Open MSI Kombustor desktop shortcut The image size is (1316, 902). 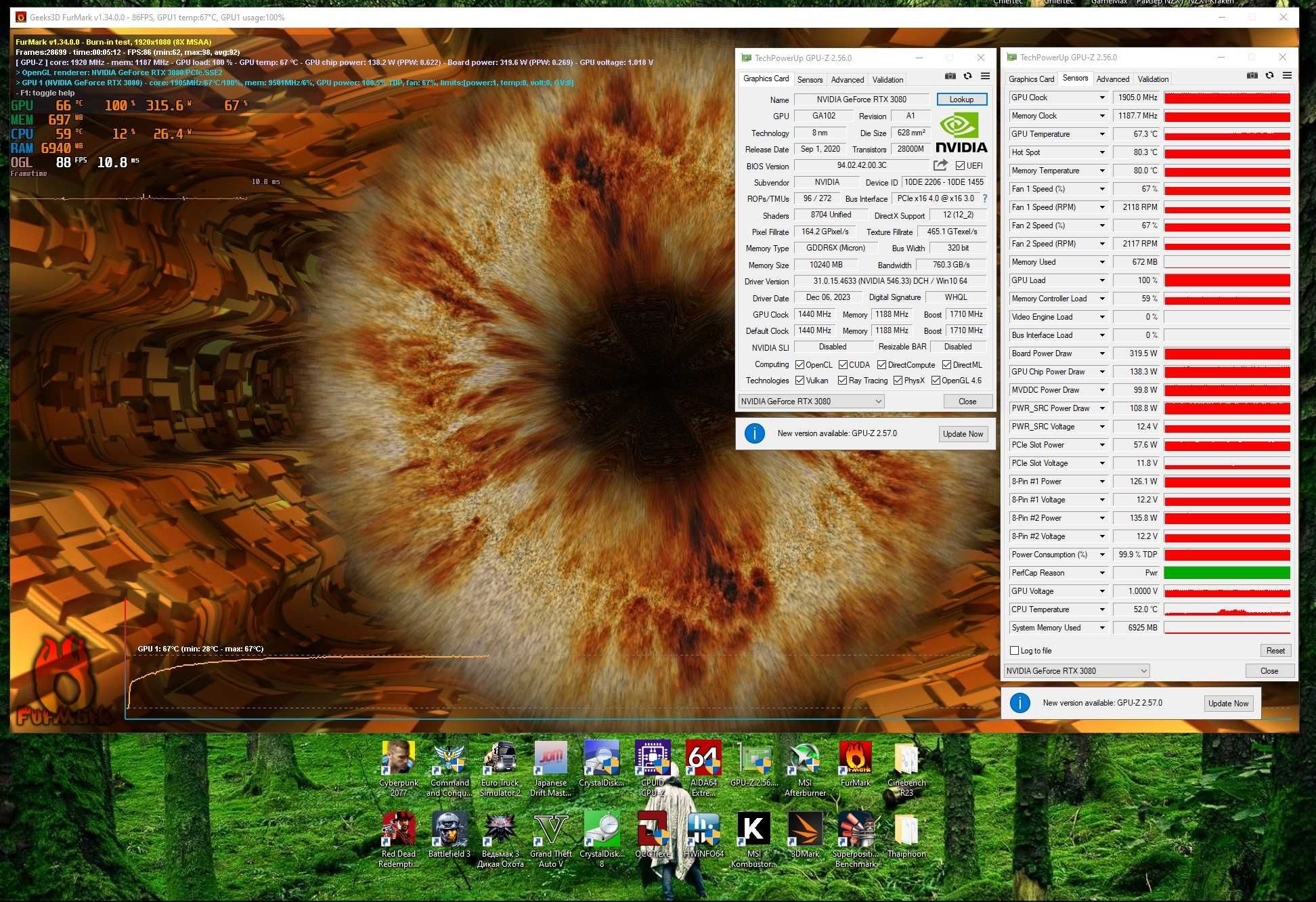[753, 840]
